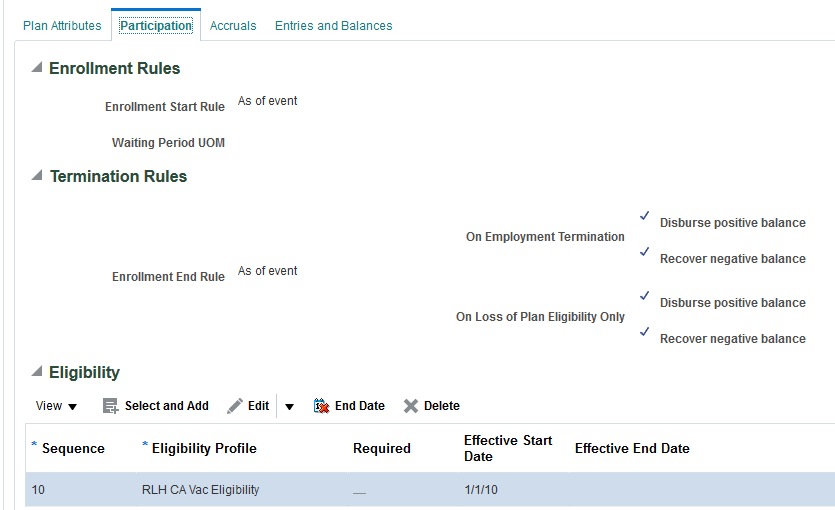
Task: Click the Sequence column header
Action: click(x=73, y=448)
